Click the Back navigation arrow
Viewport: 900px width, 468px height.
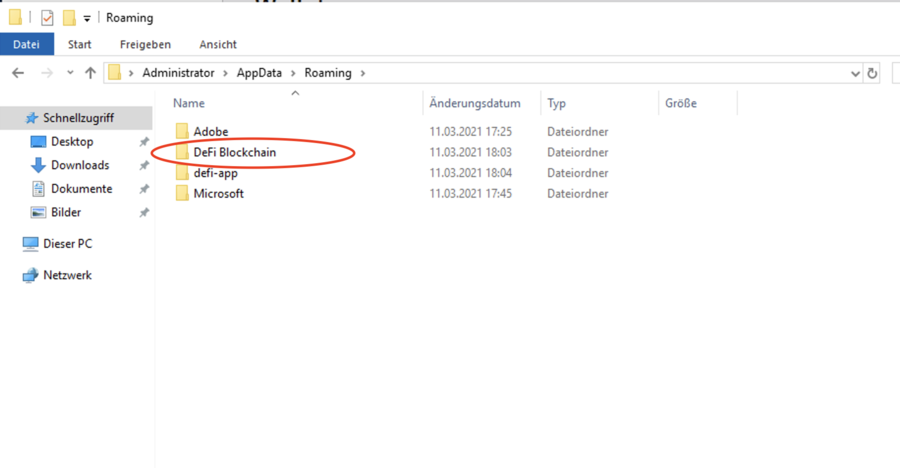click(x=18, y=73)
